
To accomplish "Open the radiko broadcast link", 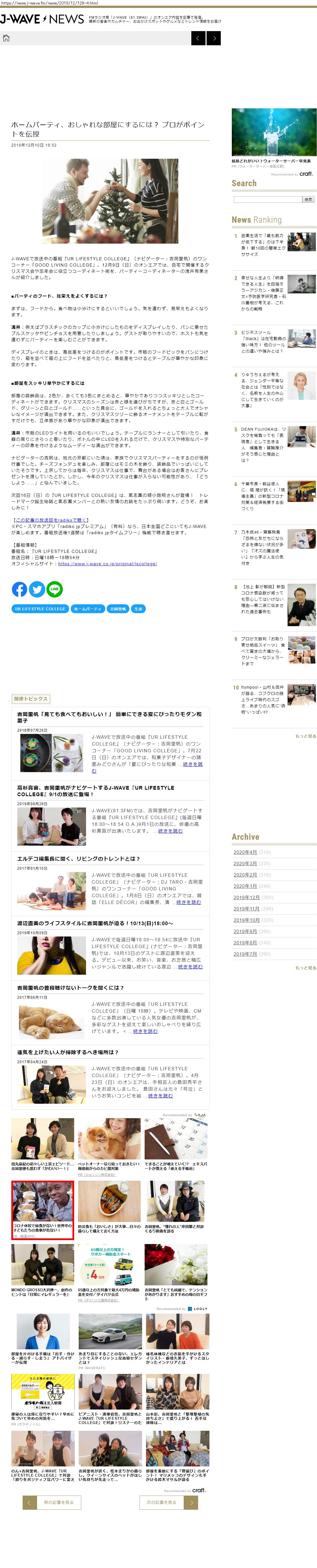I will tap(52, 520).
